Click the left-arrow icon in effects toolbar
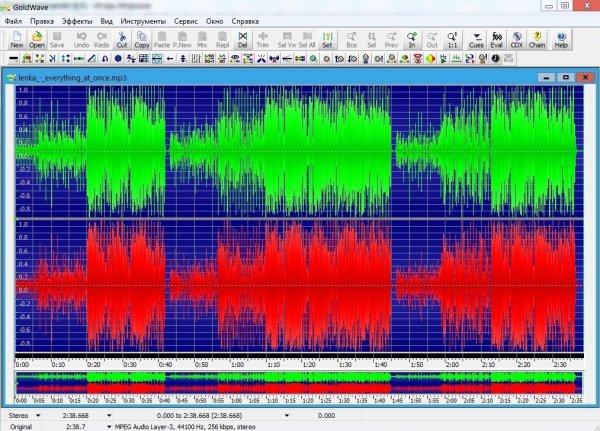This screenshot has height=431, width=600. pyautogui.click(x=170, y=59)
